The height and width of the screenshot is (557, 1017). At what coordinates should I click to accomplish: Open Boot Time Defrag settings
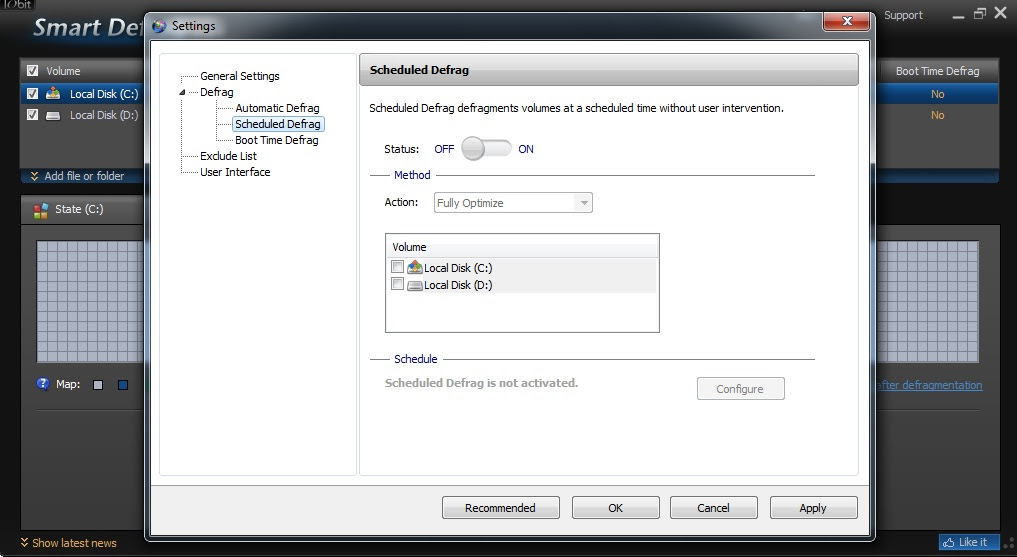point(277,140)
